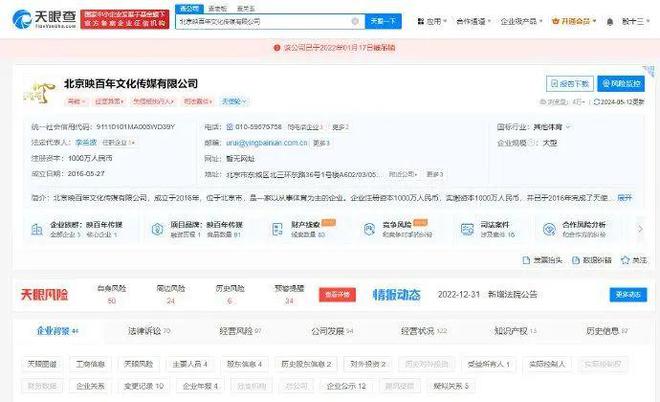Click the 财产线索 document icon
Screen dimensions: 660x402
click(277, 229)
